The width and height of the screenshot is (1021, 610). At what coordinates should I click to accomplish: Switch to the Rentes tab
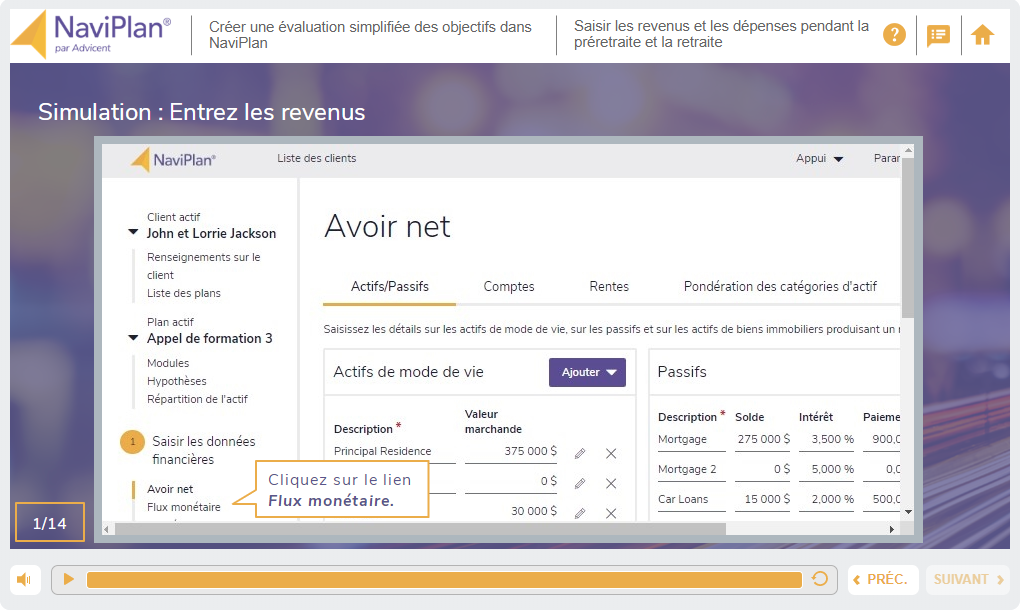pyautogui.click(x=609, y=286)
